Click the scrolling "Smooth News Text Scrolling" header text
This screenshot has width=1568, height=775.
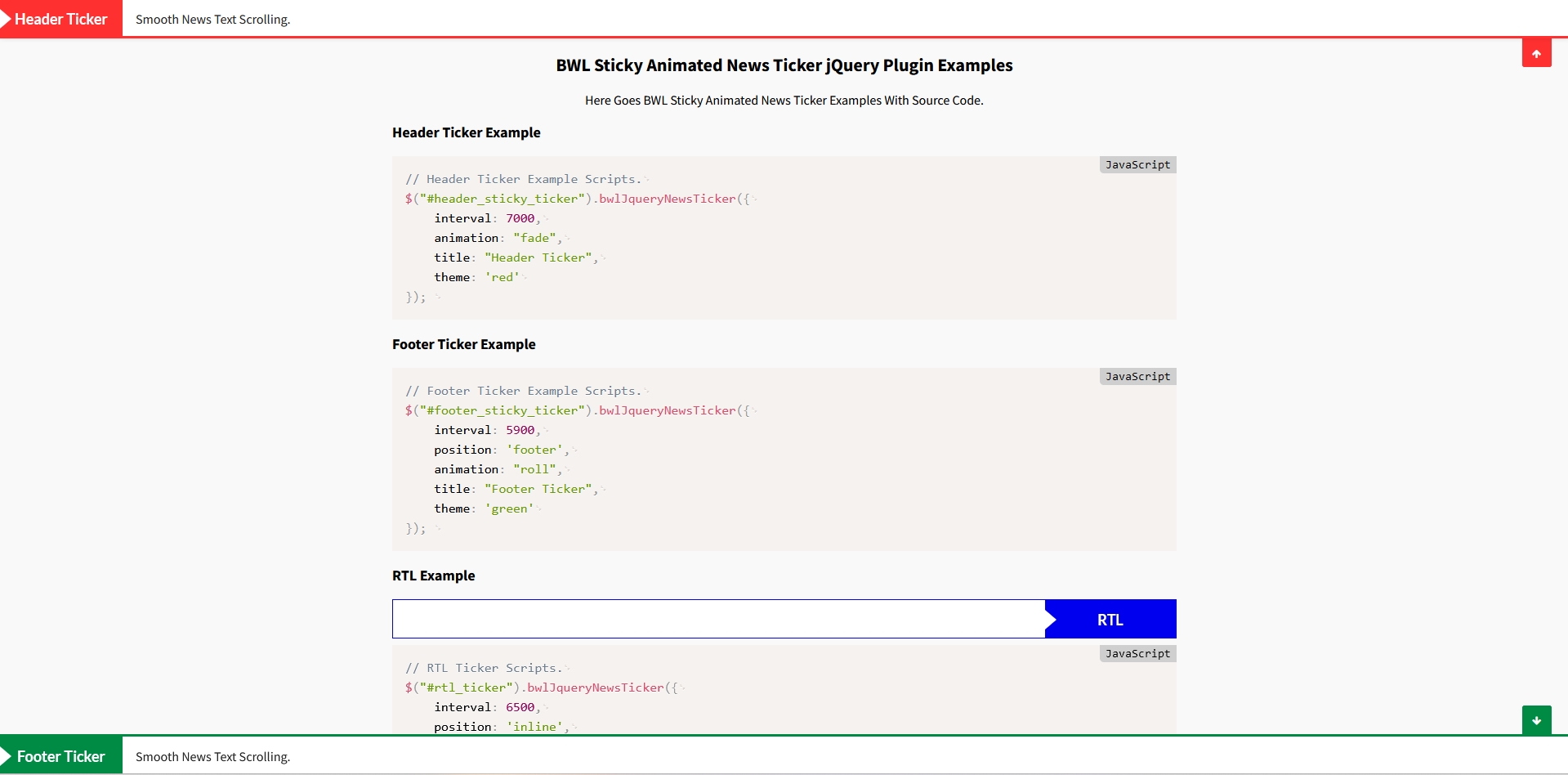(212, 20)
